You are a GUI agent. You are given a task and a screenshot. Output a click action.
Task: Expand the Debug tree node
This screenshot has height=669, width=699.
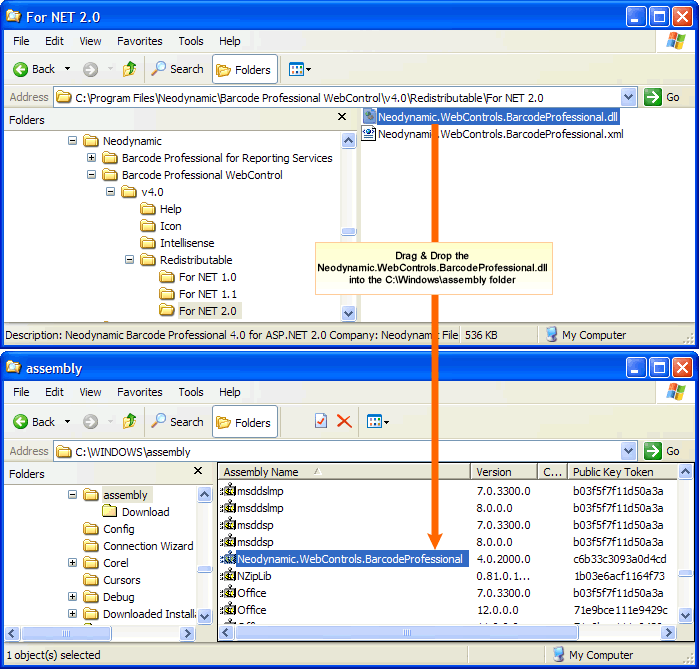72,596
